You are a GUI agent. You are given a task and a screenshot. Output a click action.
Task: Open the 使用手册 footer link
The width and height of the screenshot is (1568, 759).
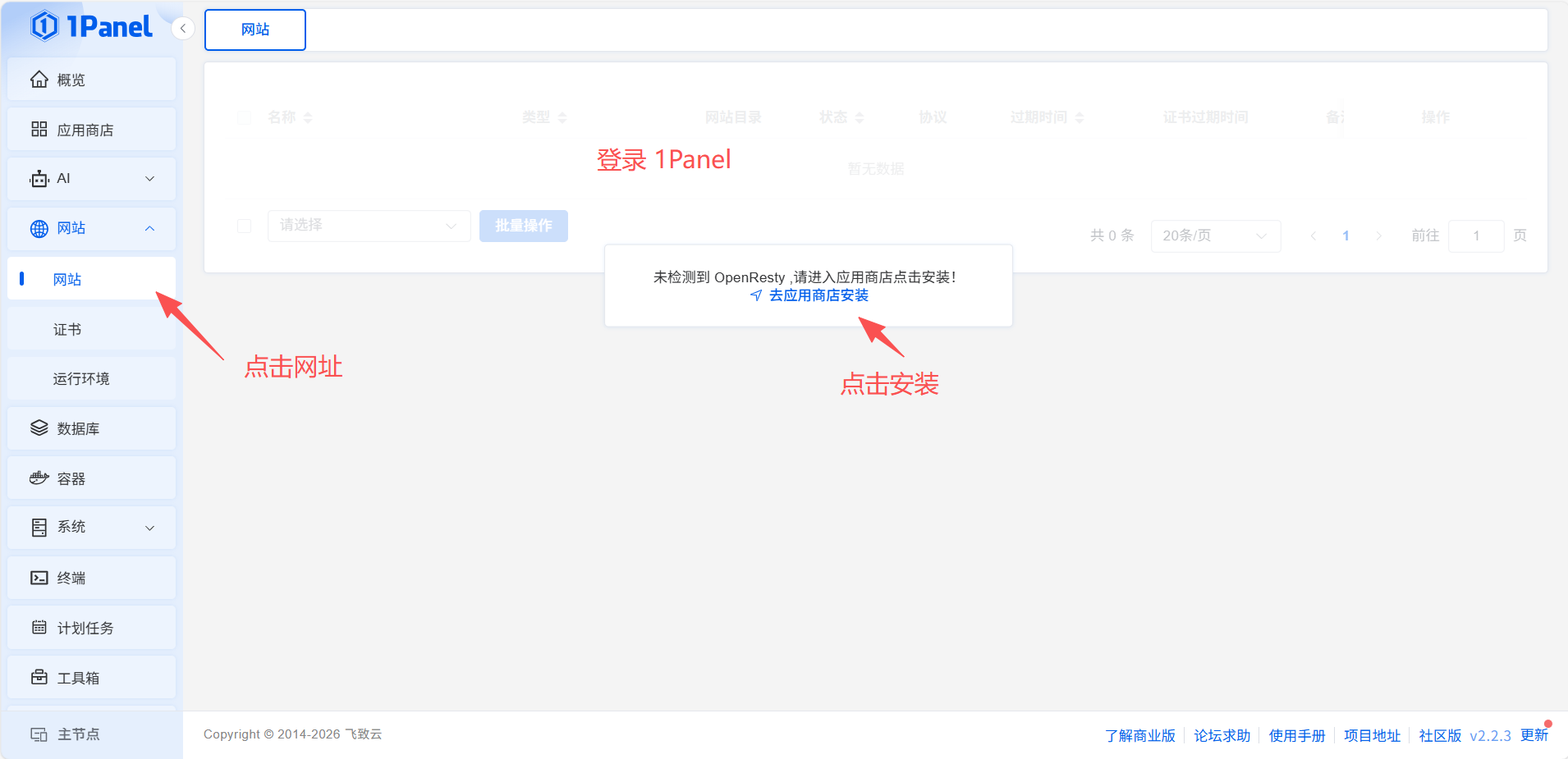pyautogui.click(x=1297, y=735)
